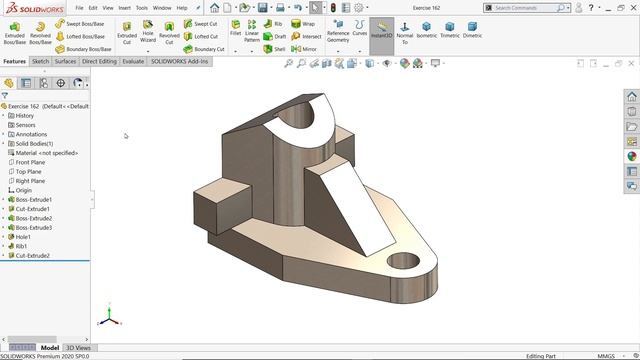Expand the Boss-Extrude1 feature

pos(4,200)
